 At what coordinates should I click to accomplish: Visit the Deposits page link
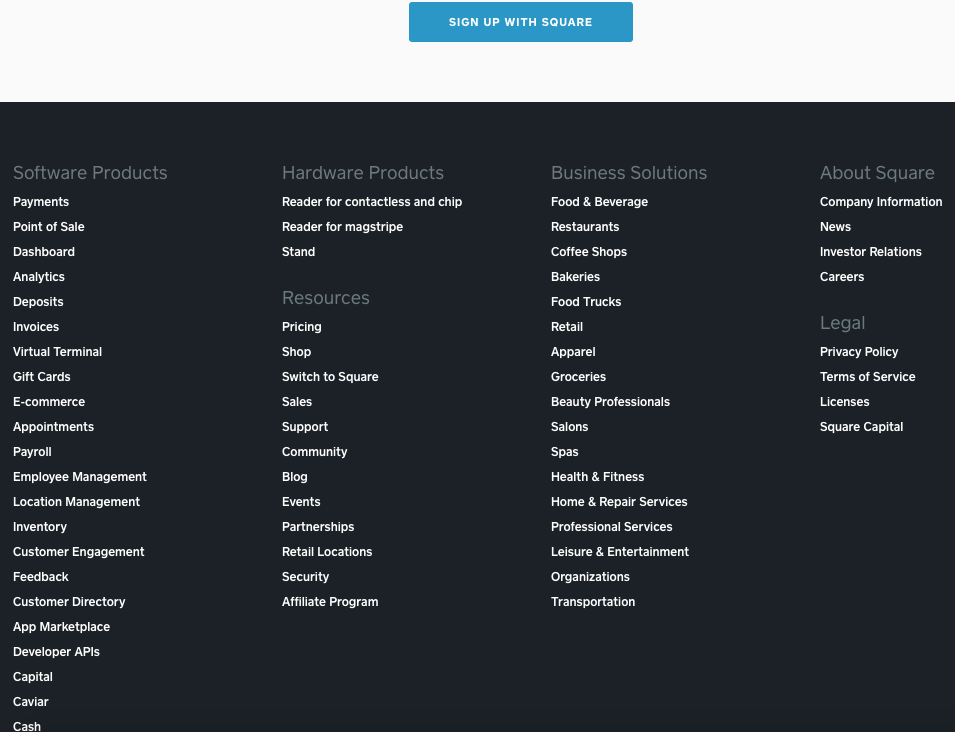click(x=38, y=301)
